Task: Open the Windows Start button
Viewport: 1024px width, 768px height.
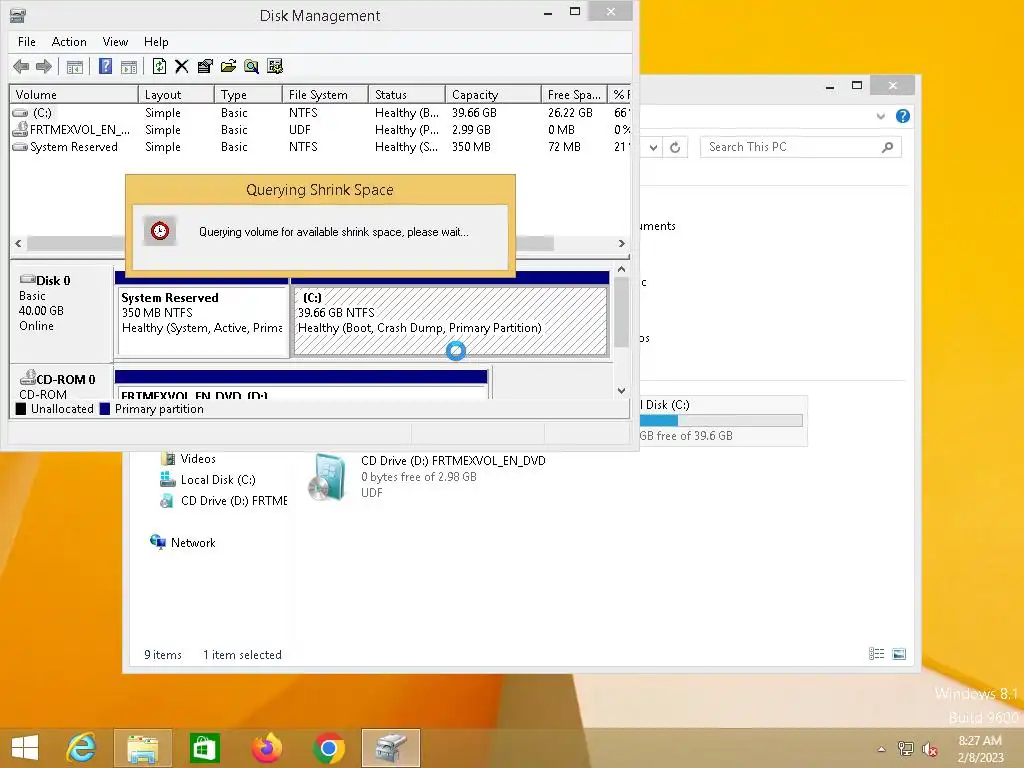Action: 25,748
